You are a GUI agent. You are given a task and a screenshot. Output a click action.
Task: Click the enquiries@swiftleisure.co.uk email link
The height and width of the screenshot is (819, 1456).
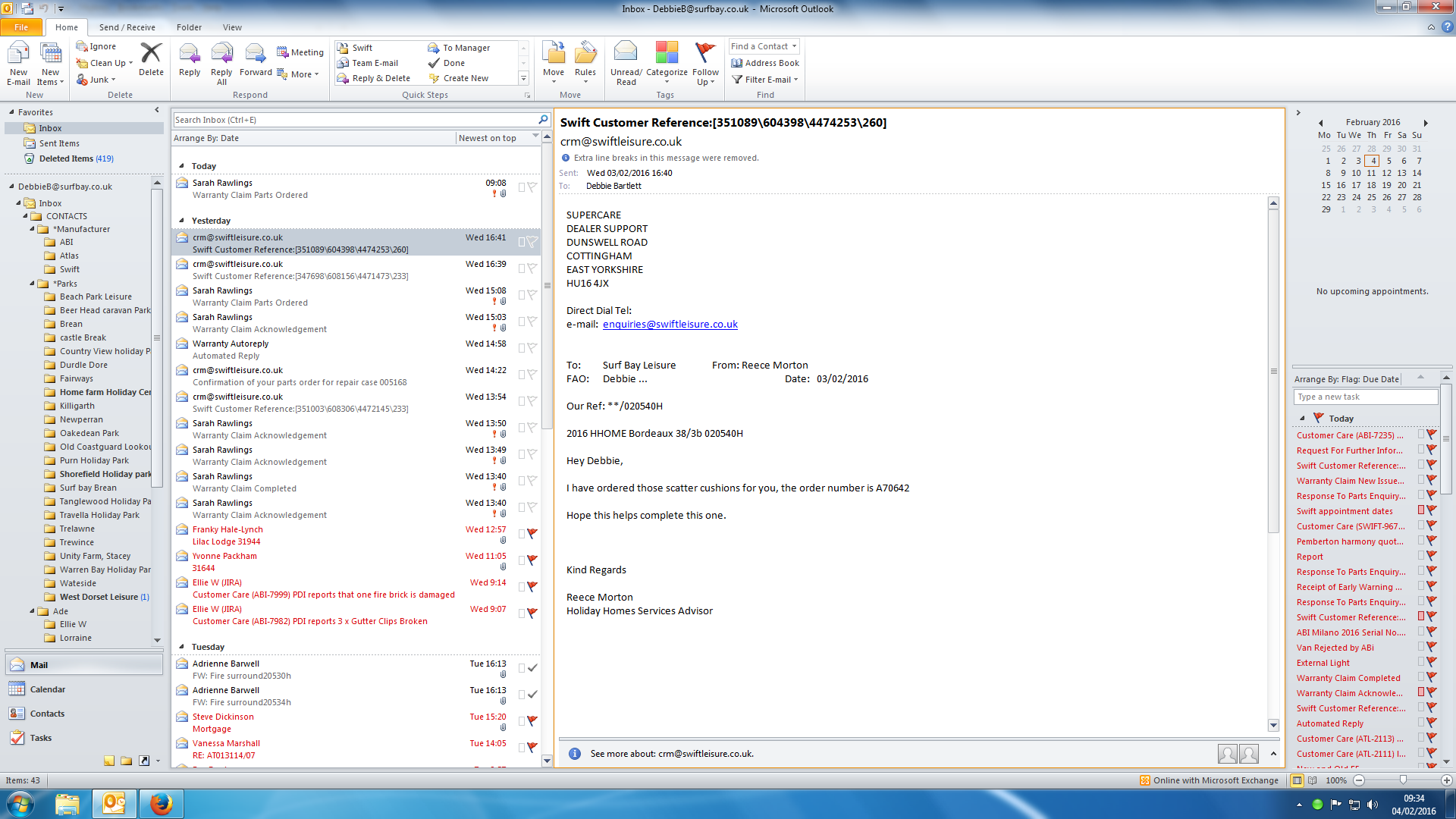coord(670,324)
